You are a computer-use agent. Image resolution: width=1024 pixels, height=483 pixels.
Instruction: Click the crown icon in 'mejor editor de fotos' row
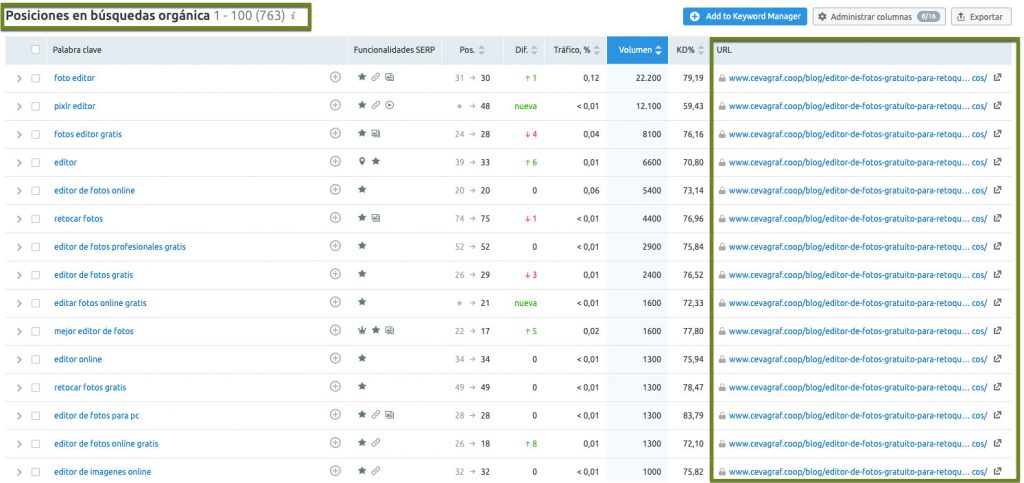(x=362, y=331)
